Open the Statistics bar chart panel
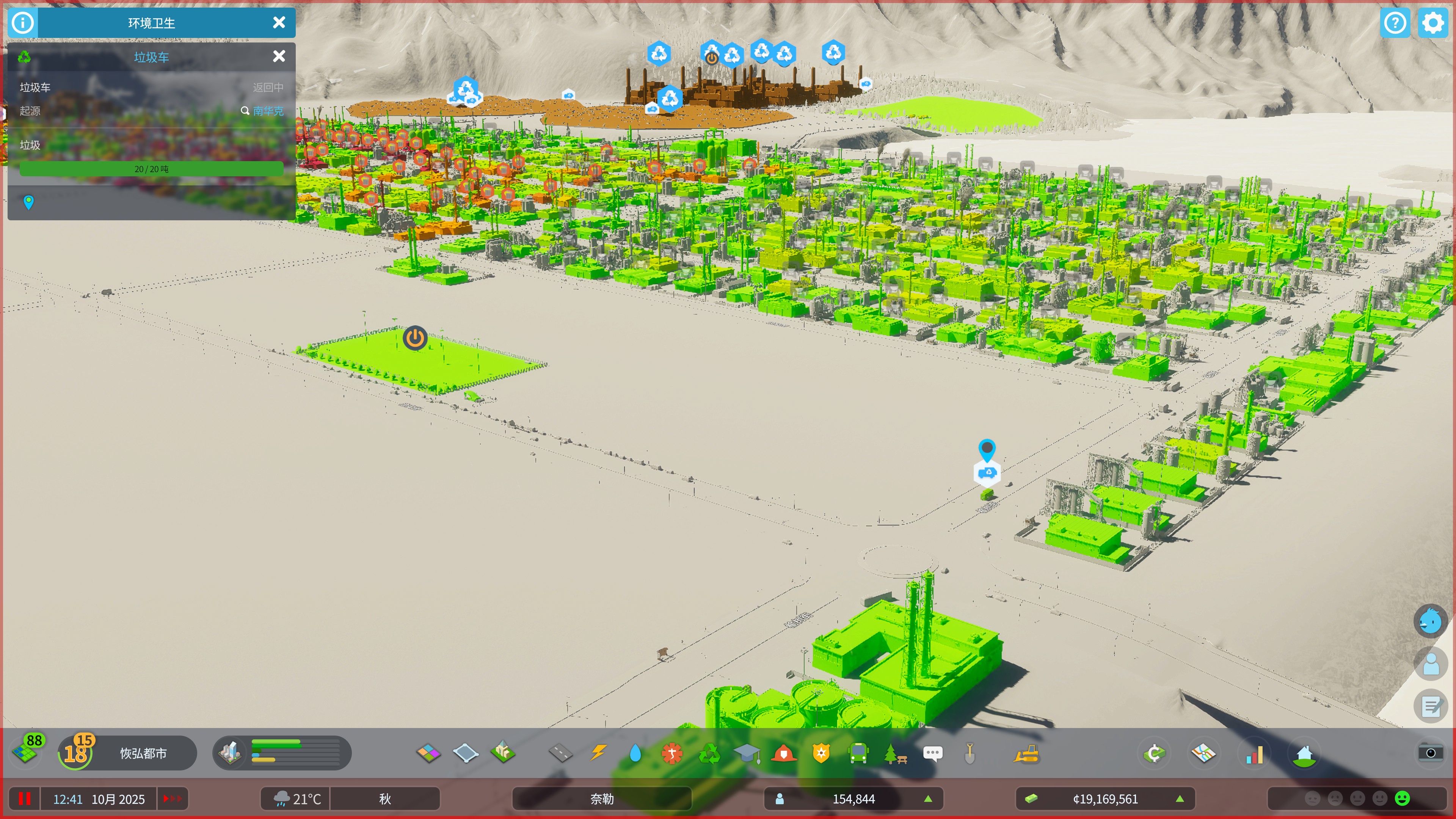Image resolution: width=1456 pixels, height=819 pixels. pyautogui.click(x=1254, y=753)
